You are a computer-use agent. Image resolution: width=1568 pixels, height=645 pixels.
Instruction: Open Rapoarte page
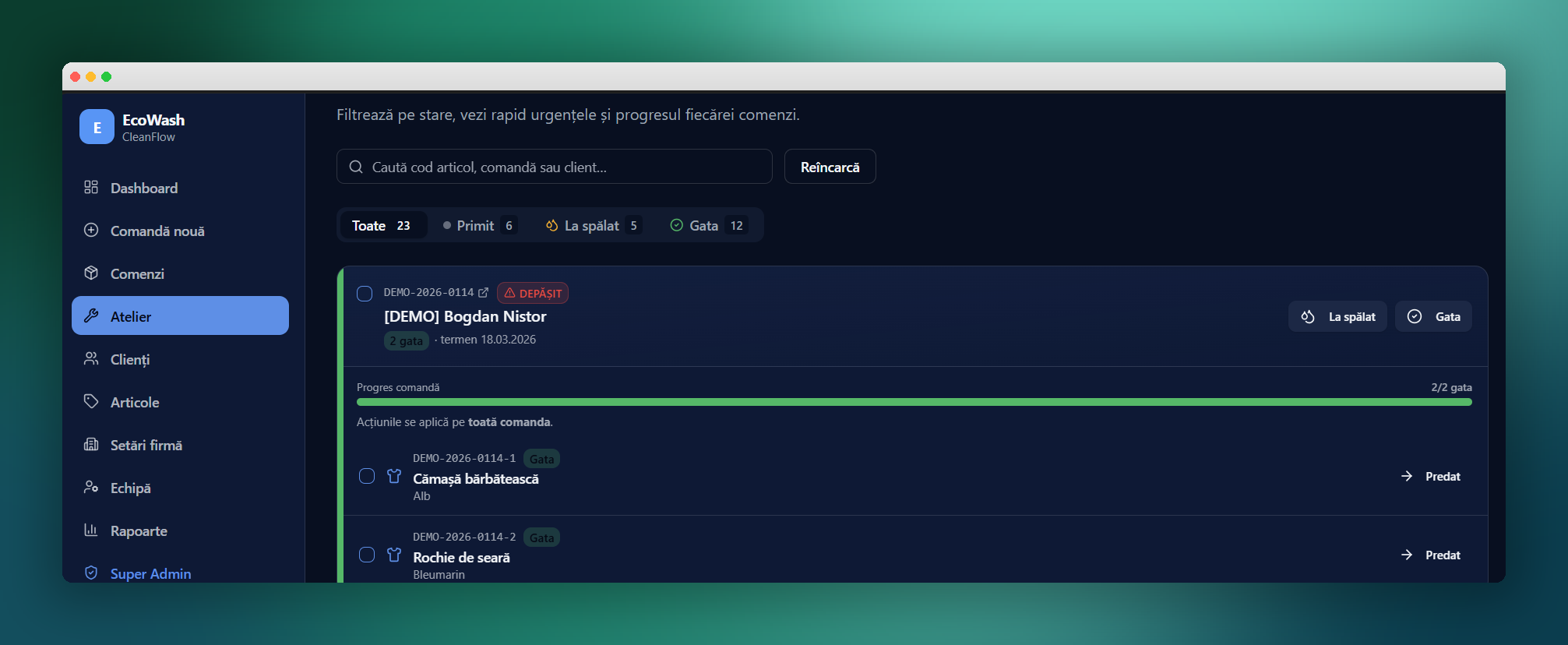coord(180,530)
